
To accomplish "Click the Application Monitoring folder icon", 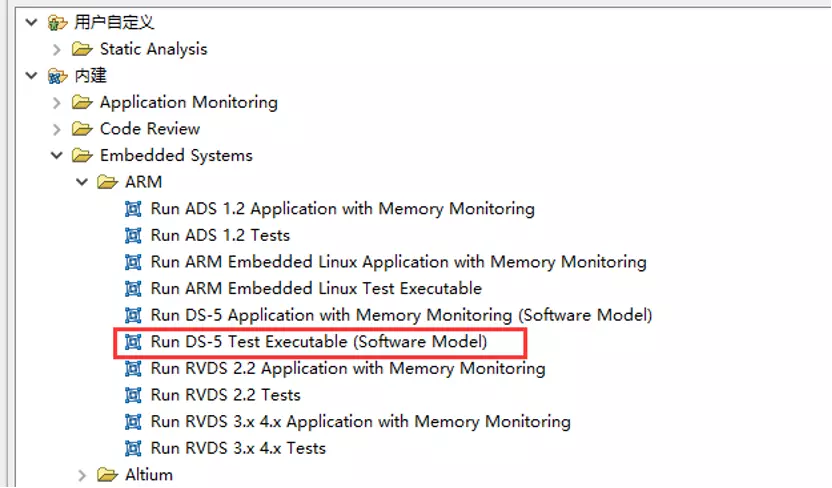I will tap(82, 102).
